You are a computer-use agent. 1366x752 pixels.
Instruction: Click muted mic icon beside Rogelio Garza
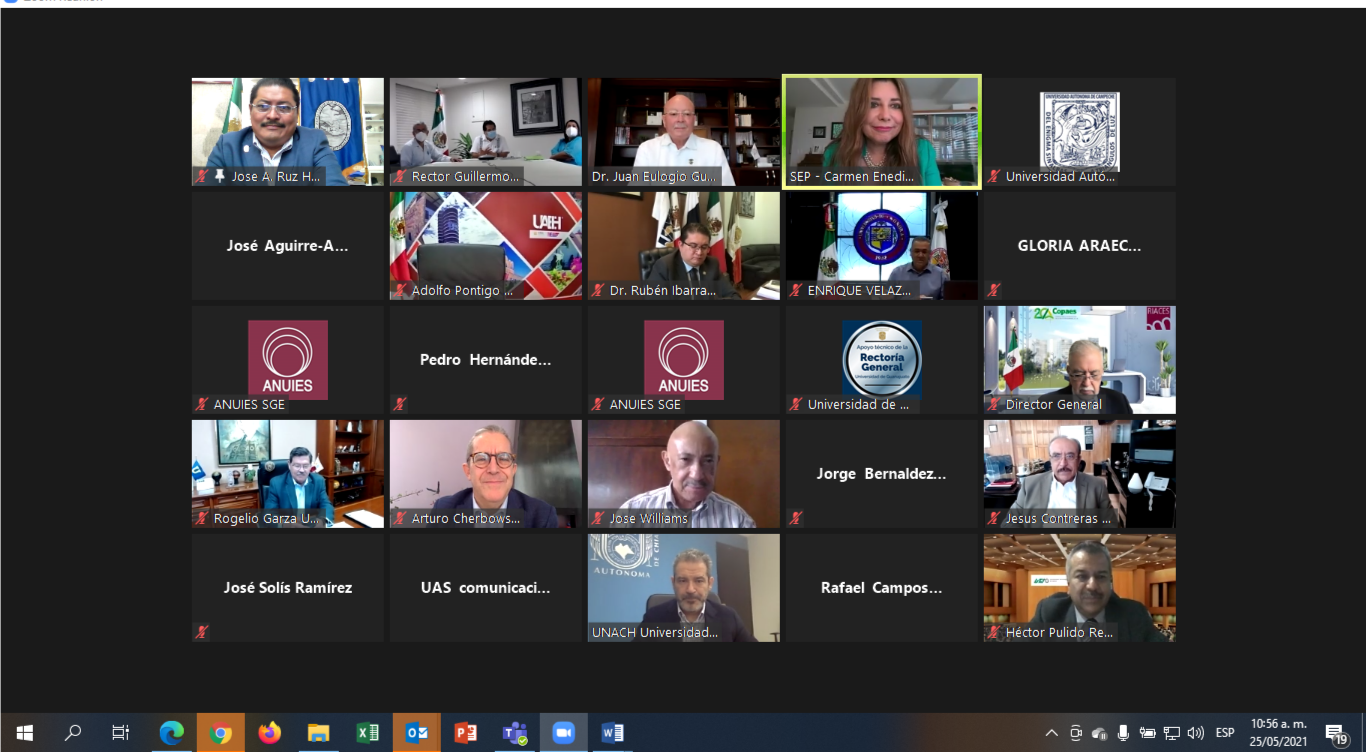(202, 518)
